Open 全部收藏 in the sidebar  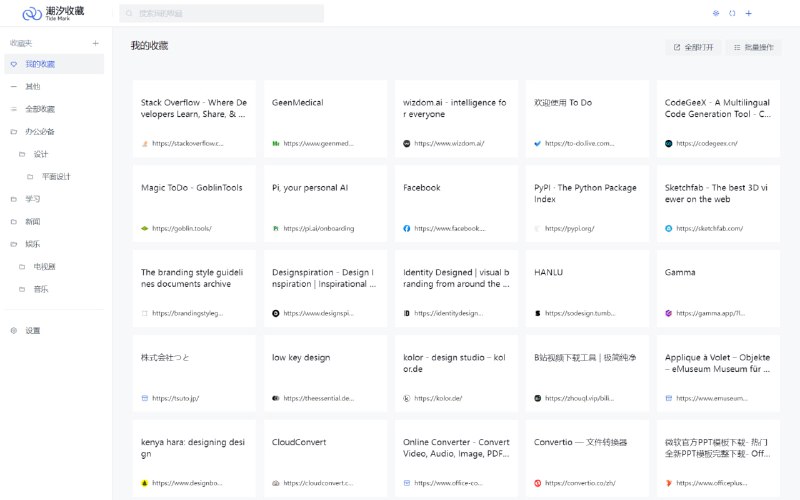point(40,109)
